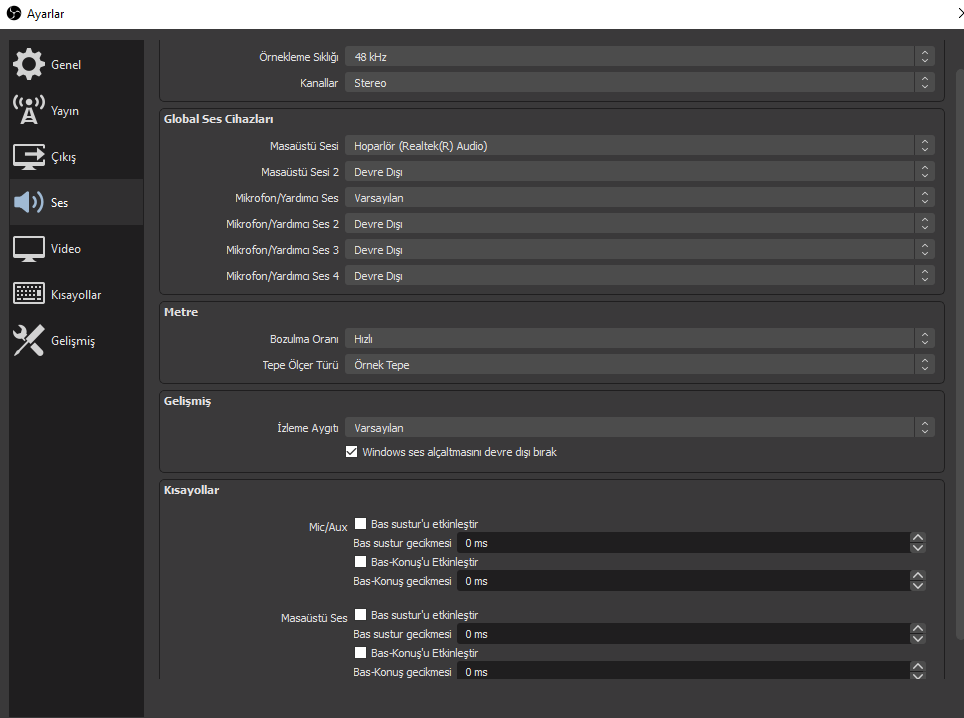Enable Mic/Aux Bas sustur'u etkinleştir checkbox
Image resolution: width=964 pixels, height=718 pixels.
coord(361,524)
